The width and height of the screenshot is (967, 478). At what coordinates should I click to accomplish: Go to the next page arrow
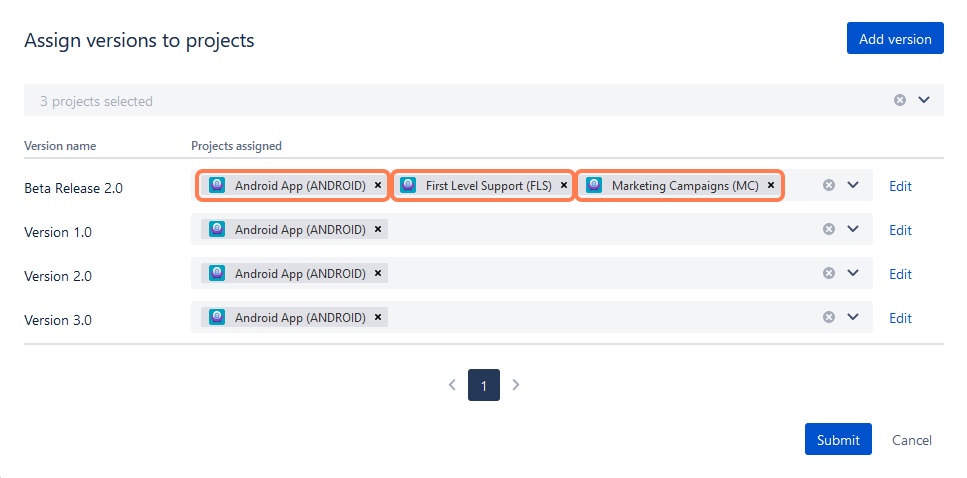tap(516, 385)
